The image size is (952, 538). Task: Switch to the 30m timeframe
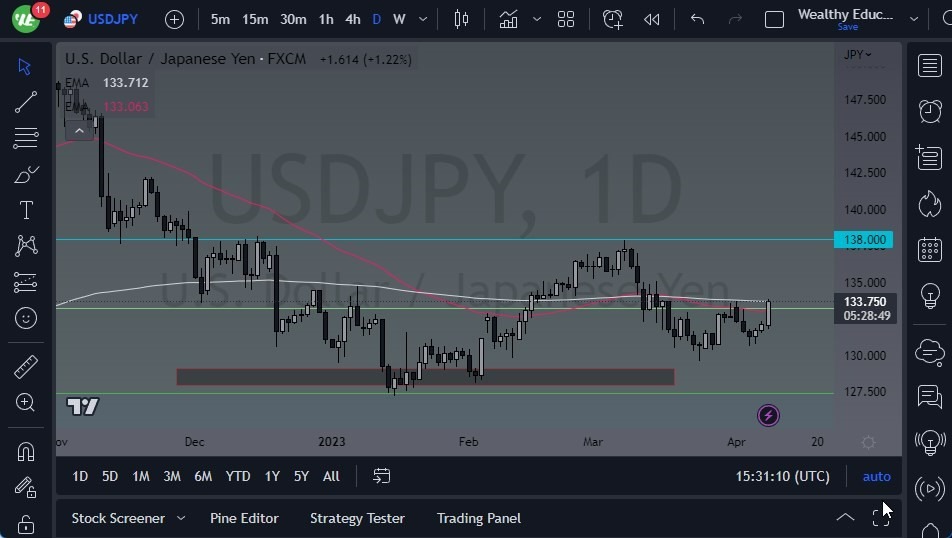(293, 19)
